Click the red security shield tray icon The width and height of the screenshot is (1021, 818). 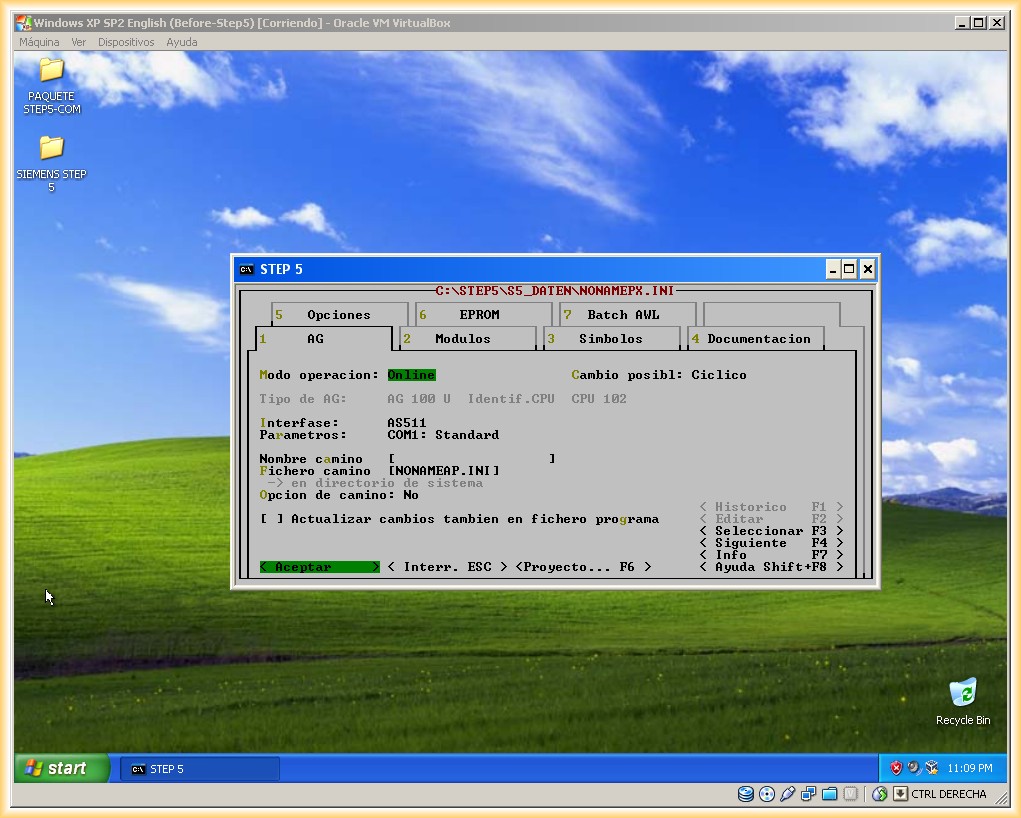(896, 768)
